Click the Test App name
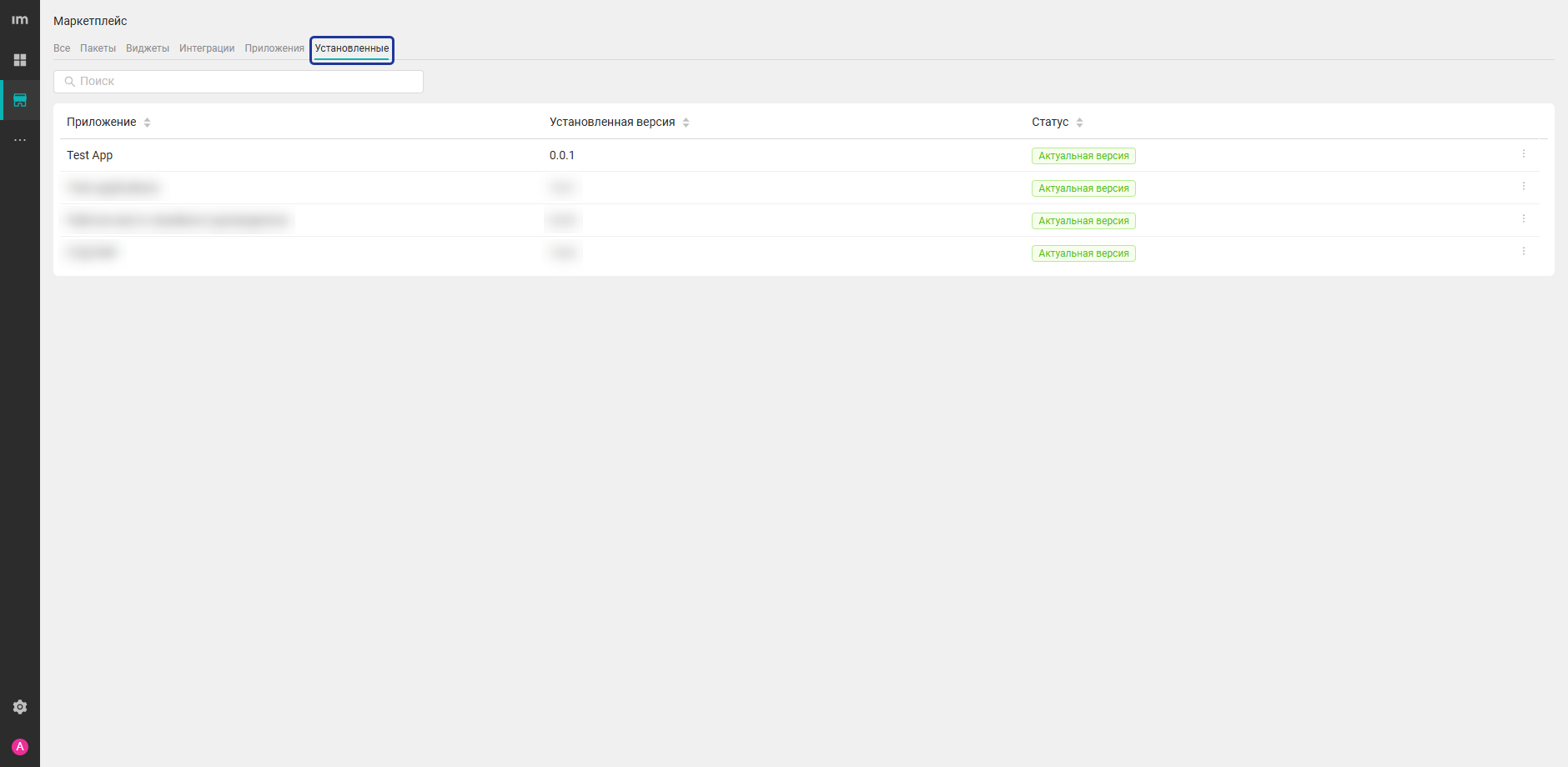Screen dimensions: 1568x767 pyautogui.click(x=90, y=155)
